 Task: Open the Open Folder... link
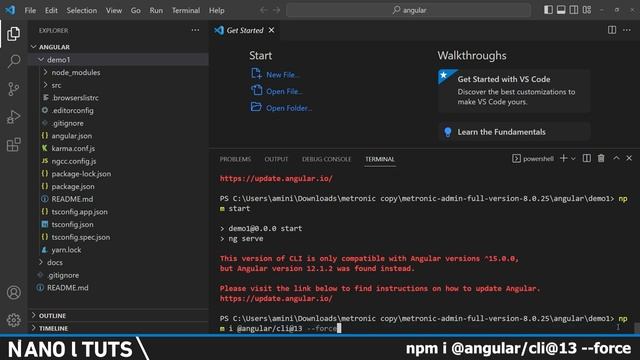click(289, 108)
